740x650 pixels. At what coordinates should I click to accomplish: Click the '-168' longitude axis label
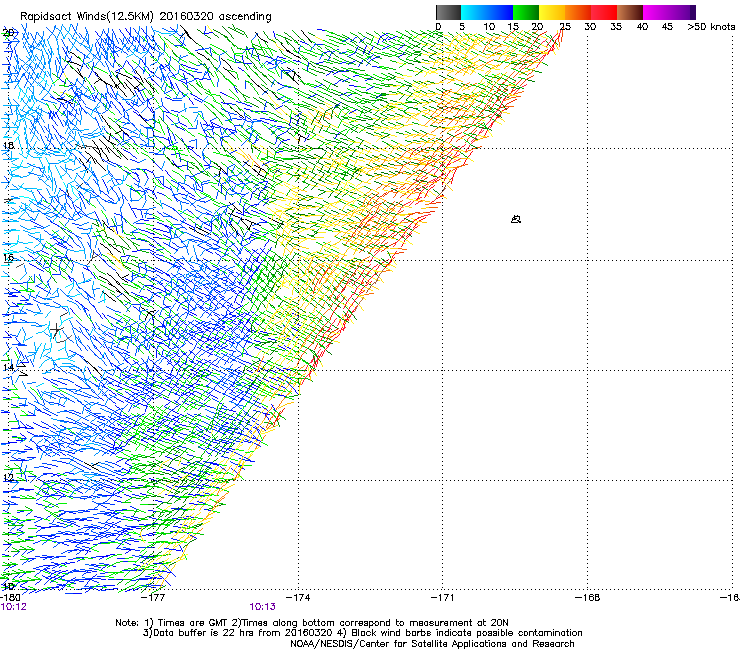588,598
